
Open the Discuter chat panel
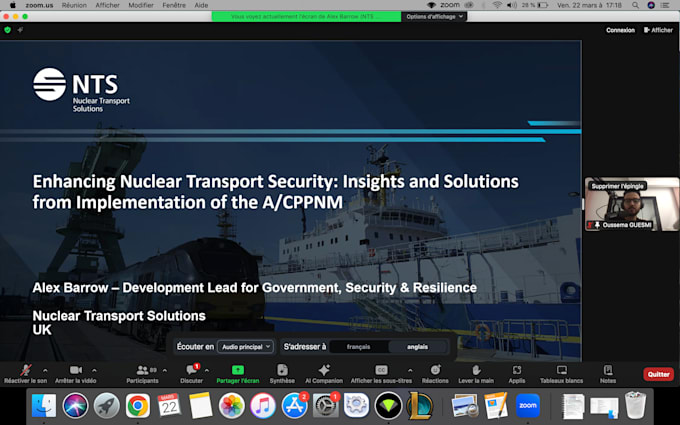tap(191, 374)
